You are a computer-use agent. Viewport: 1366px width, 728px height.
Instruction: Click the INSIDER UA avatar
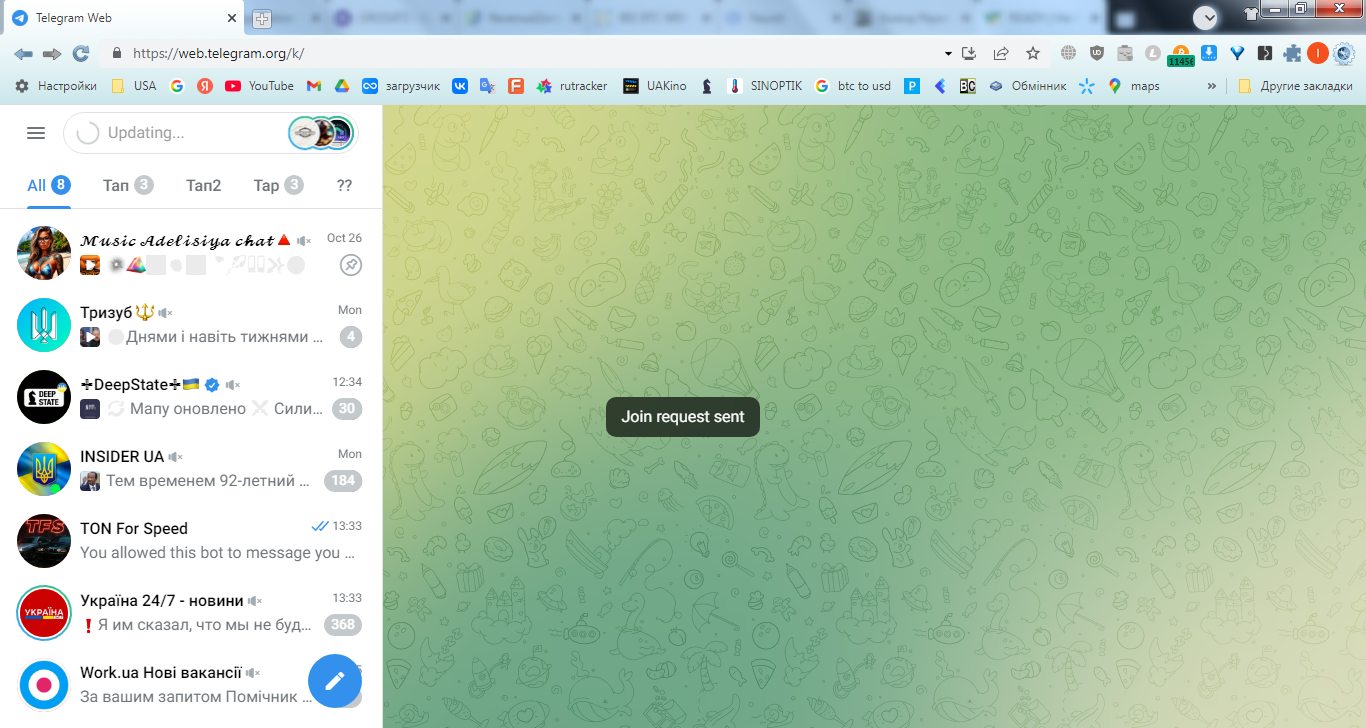(44, 469)
